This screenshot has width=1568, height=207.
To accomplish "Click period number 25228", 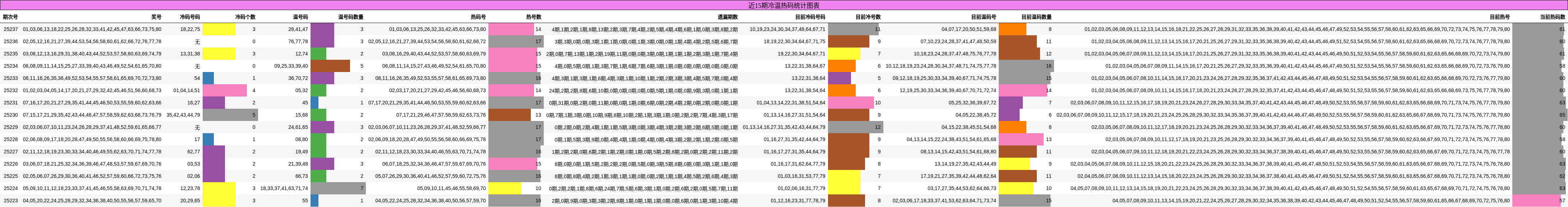I will click(x=11, y=139).
